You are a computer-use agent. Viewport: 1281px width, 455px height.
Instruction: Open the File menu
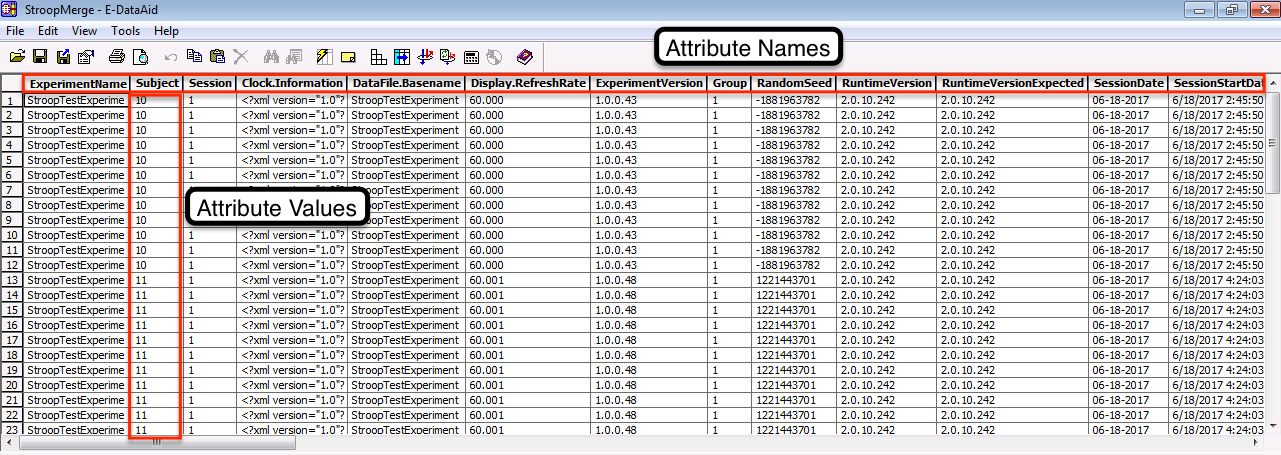15,31
